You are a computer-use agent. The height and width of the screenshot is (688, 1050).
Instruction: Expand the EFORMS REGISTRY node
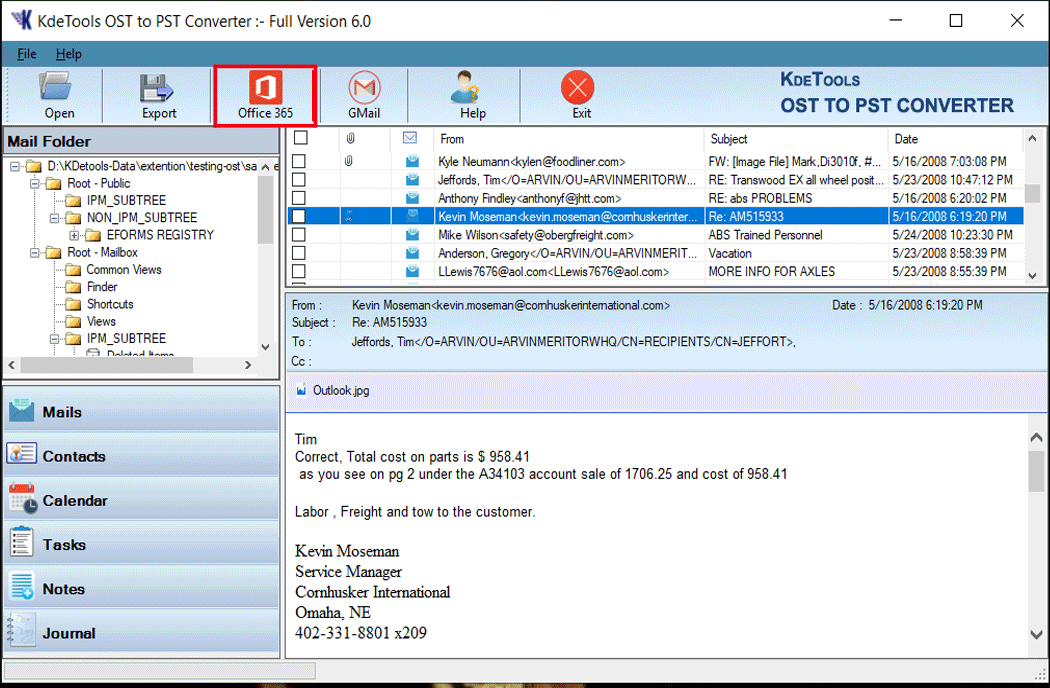pos(74,235)
